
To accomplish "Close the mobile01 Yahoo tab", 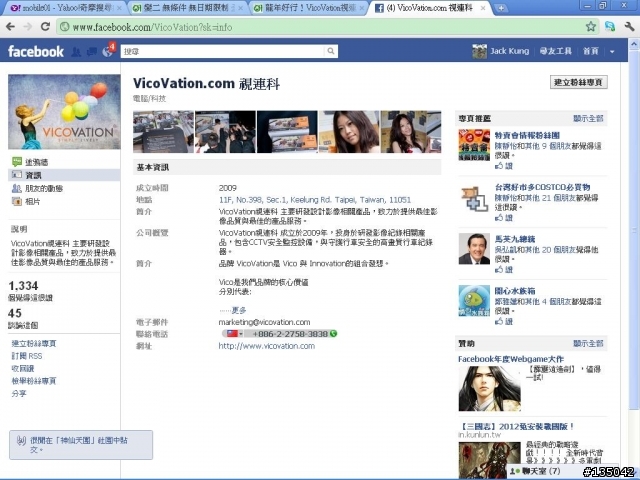I will click(x=120, y=8).
